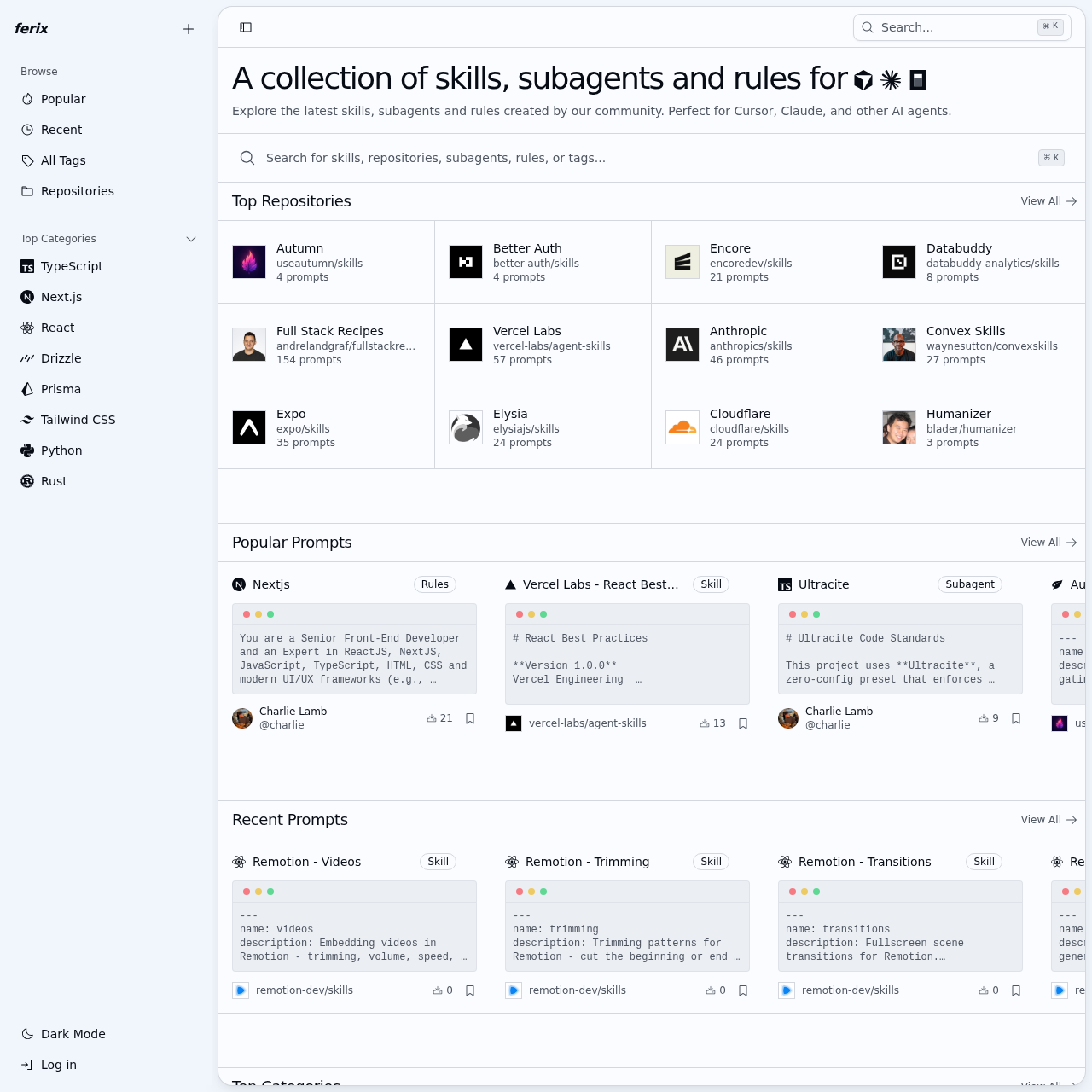View All Recent Prompts
Image resolution: width=1092 pixels, height=1092 pixels.
point(1048,820)
